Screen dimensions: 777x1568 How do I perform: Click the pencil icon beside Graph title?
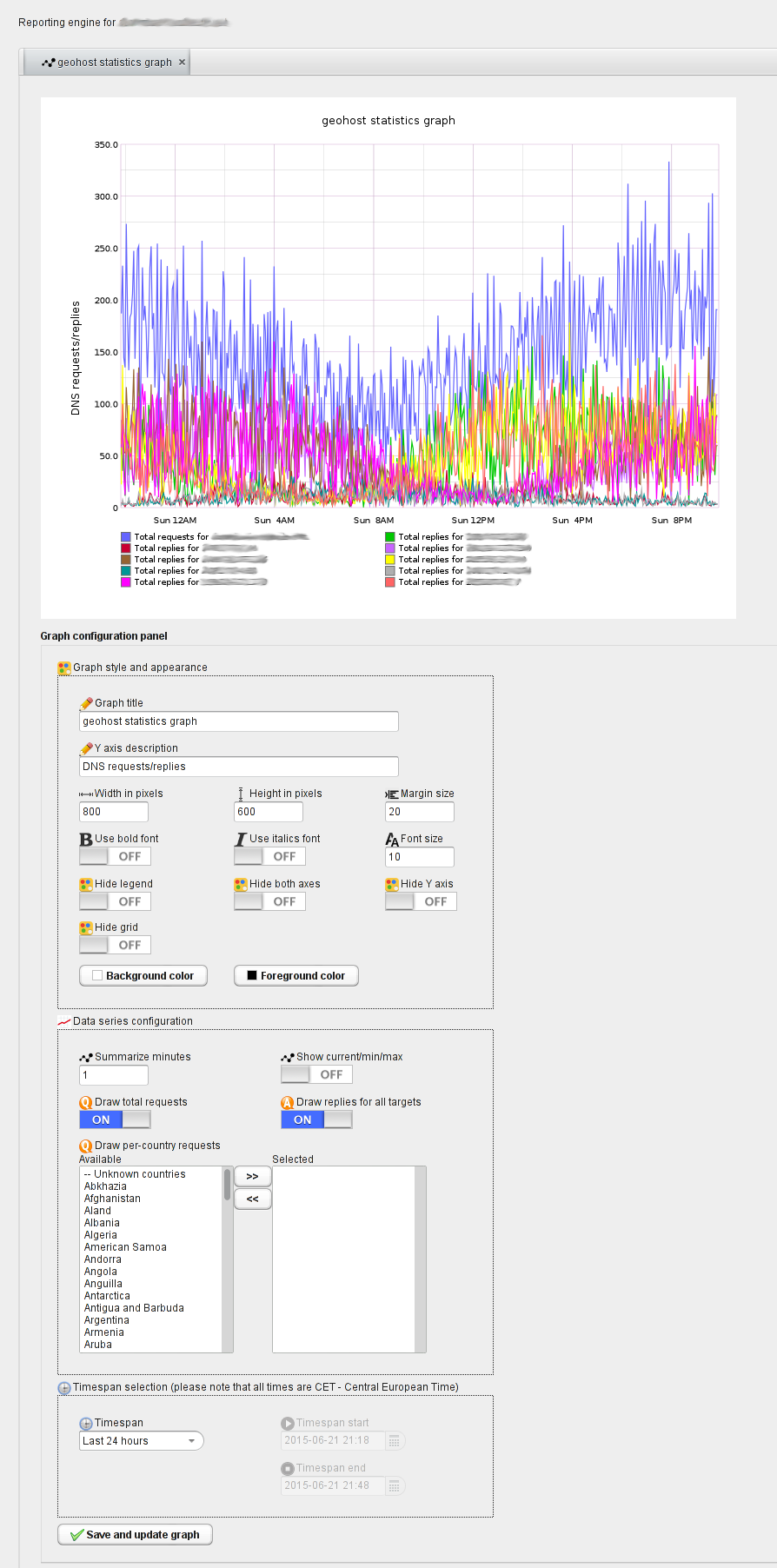[x=86, y=703]
